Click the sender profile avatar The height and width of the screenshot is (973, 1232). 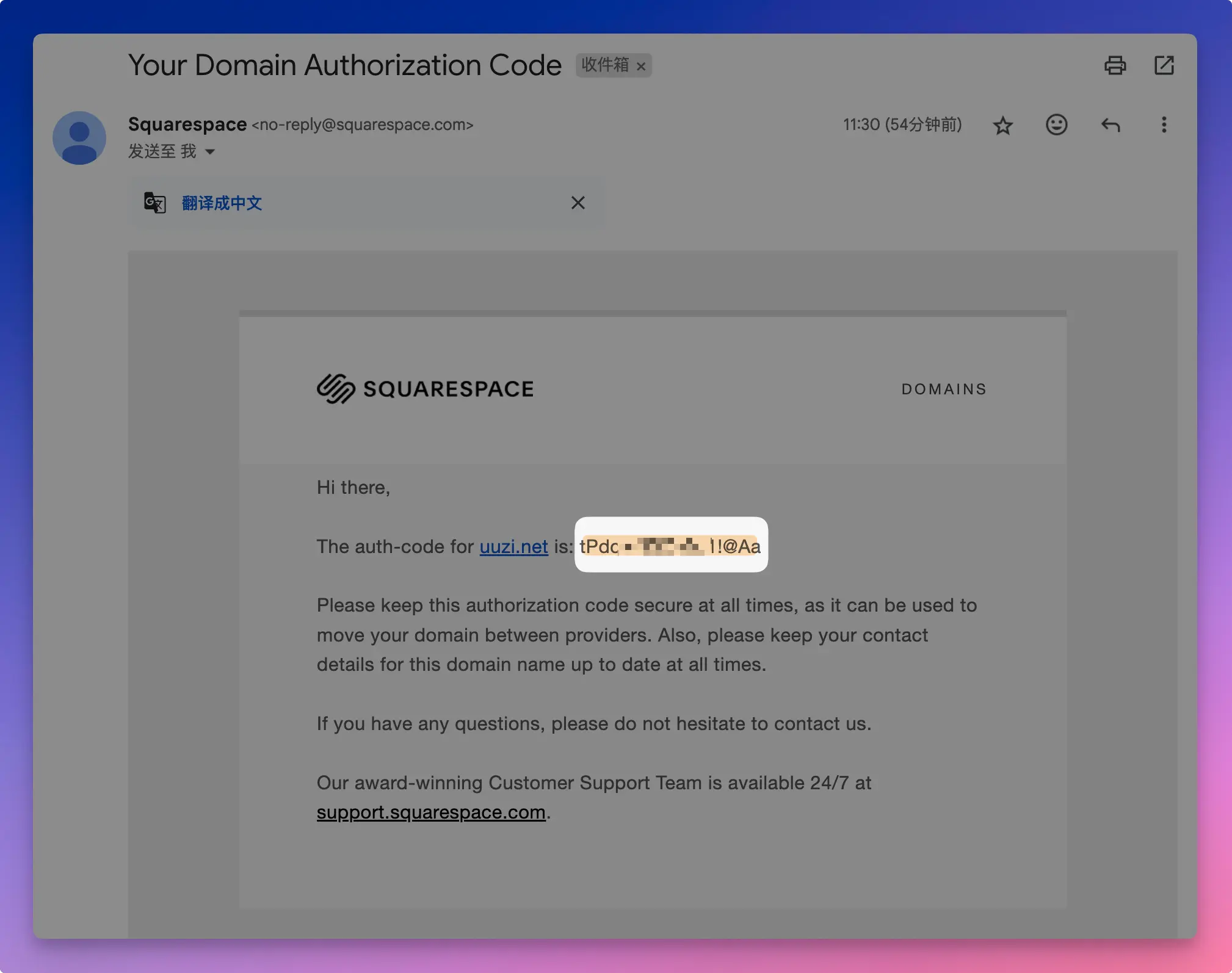tap(79, 138)
